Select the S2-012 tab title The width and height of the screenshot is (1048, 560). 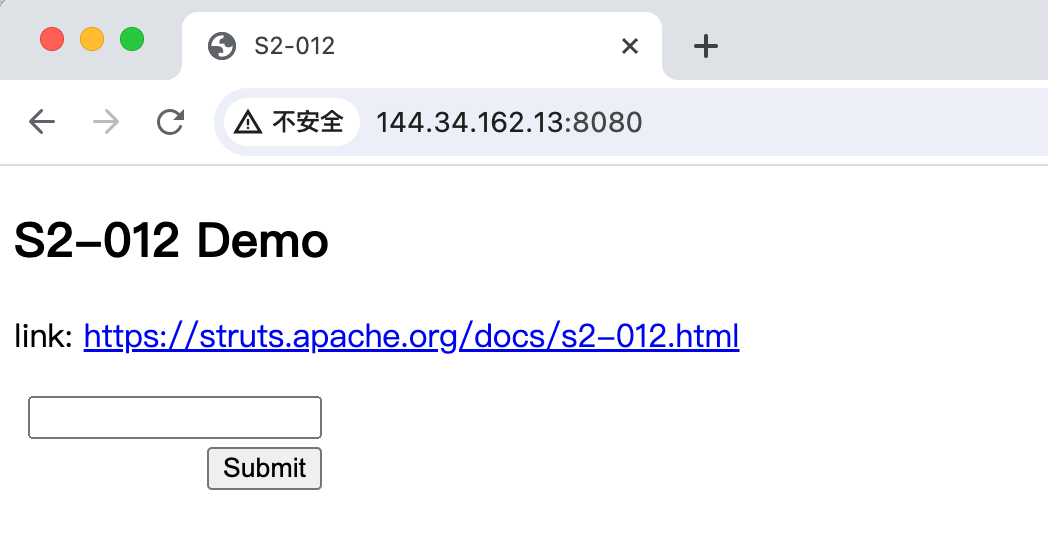click(294, 46)
